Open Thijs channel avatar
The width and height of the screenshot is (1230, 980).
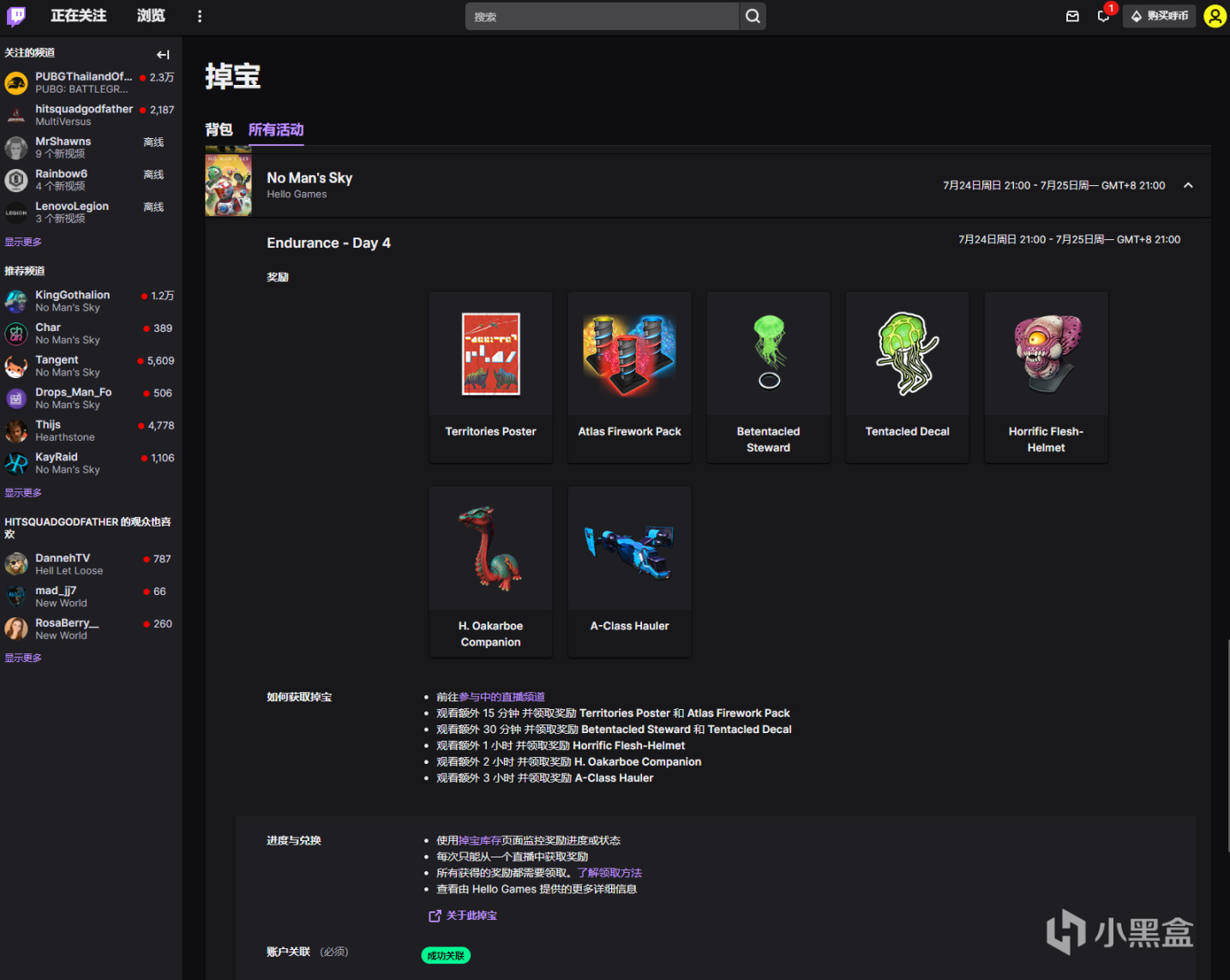click(16, 431)
